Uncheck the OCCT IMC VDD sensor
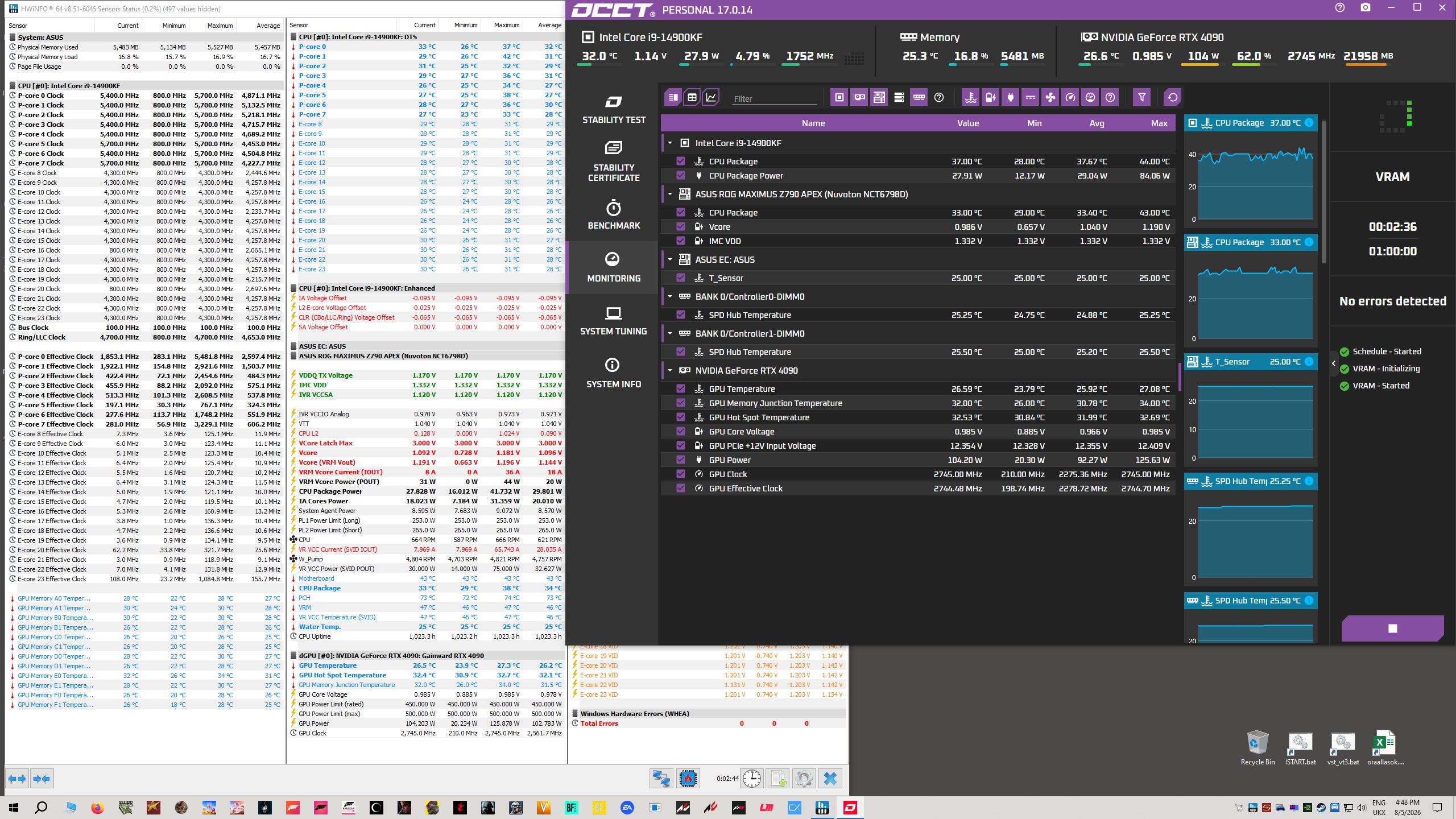The height and width of the screenshot is (819, 1456). [x=680, y=241]
